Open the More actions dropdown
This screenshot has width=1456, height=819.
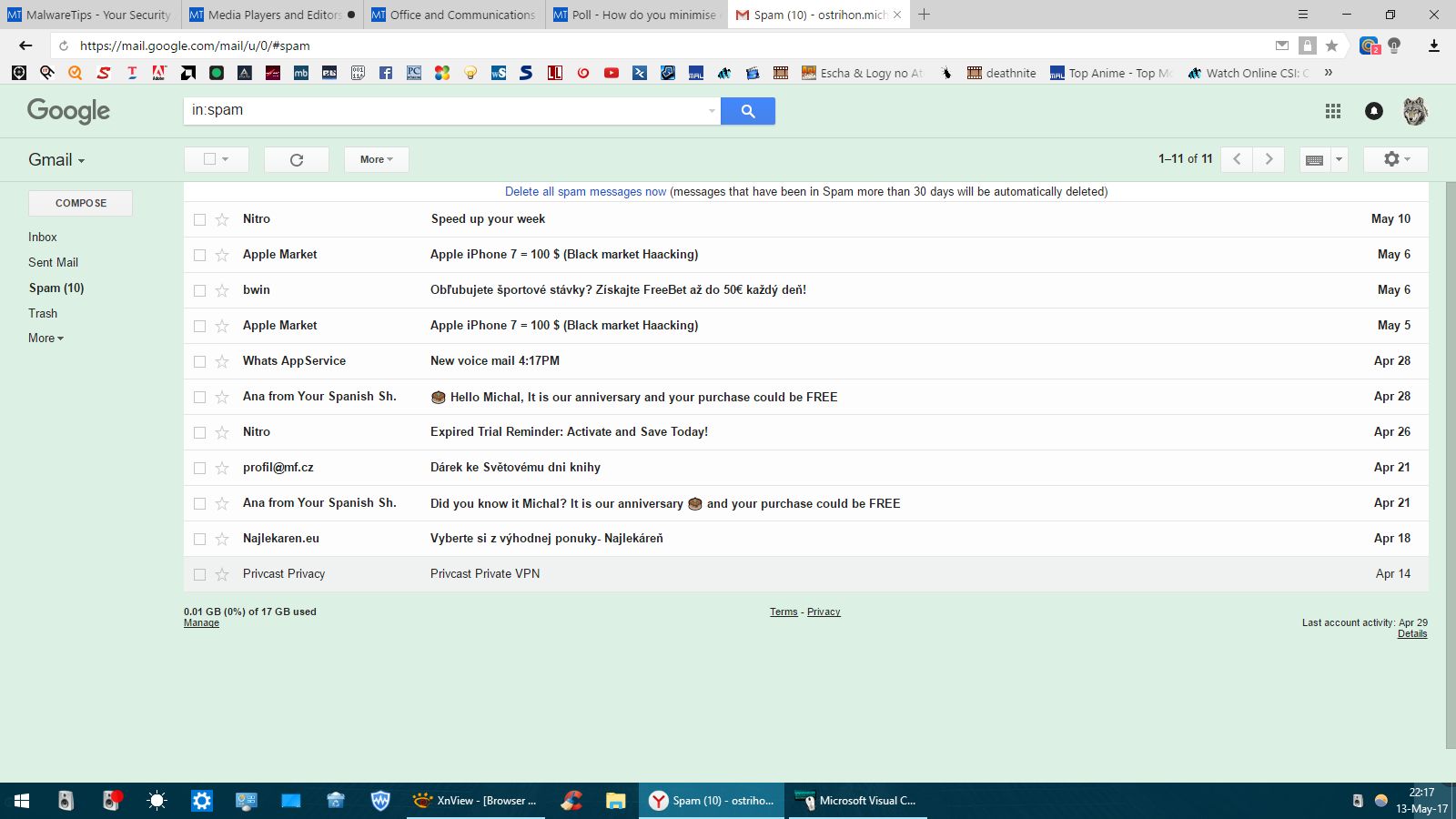coord(376,159)
